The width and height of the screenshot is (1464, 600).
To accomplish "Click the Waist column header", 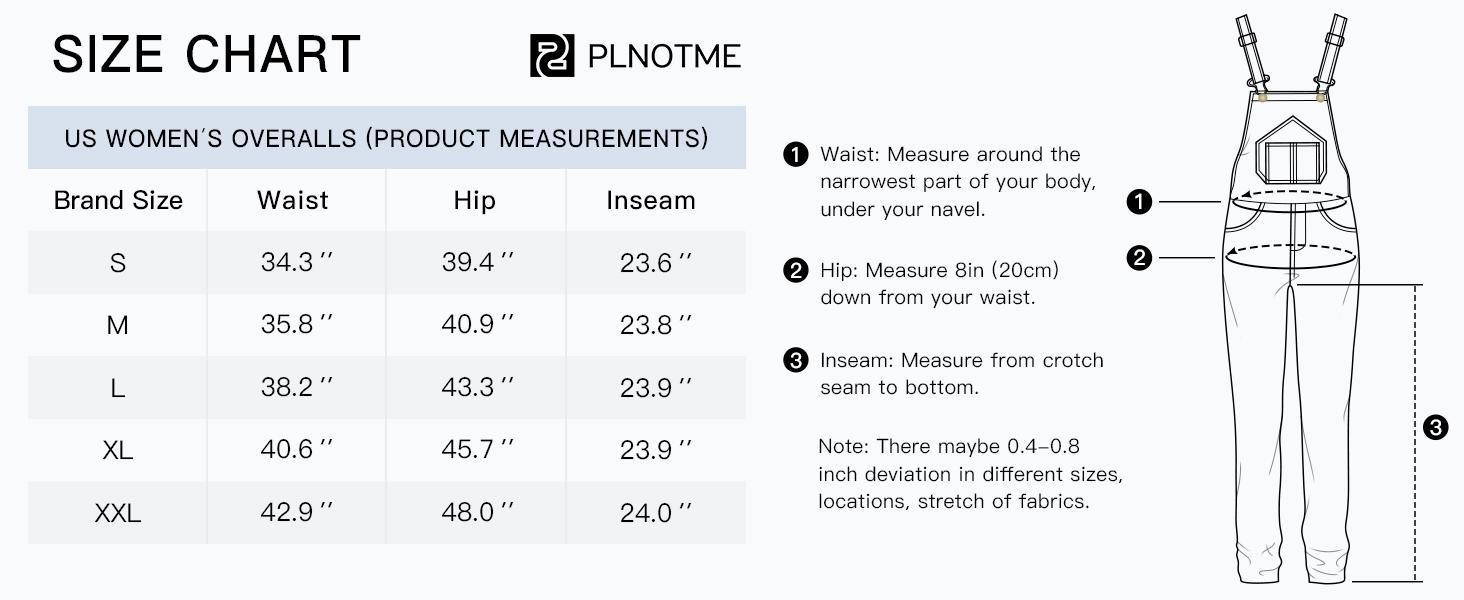I will coord(293,200).
